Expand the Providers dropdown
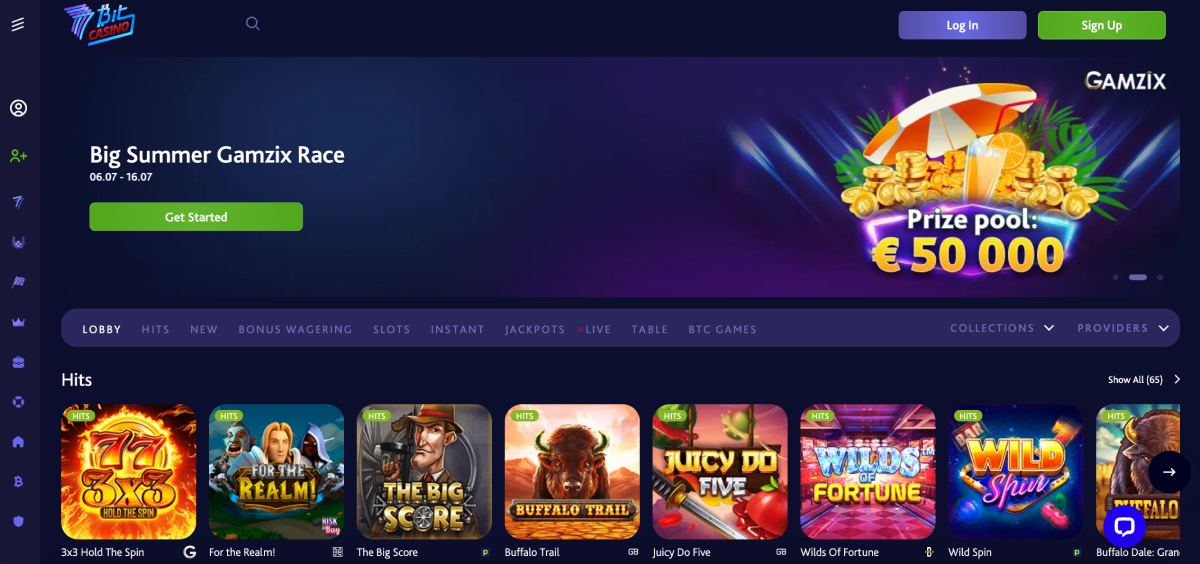Viewport: 1200px width, 564px height. click(1123, 328)
